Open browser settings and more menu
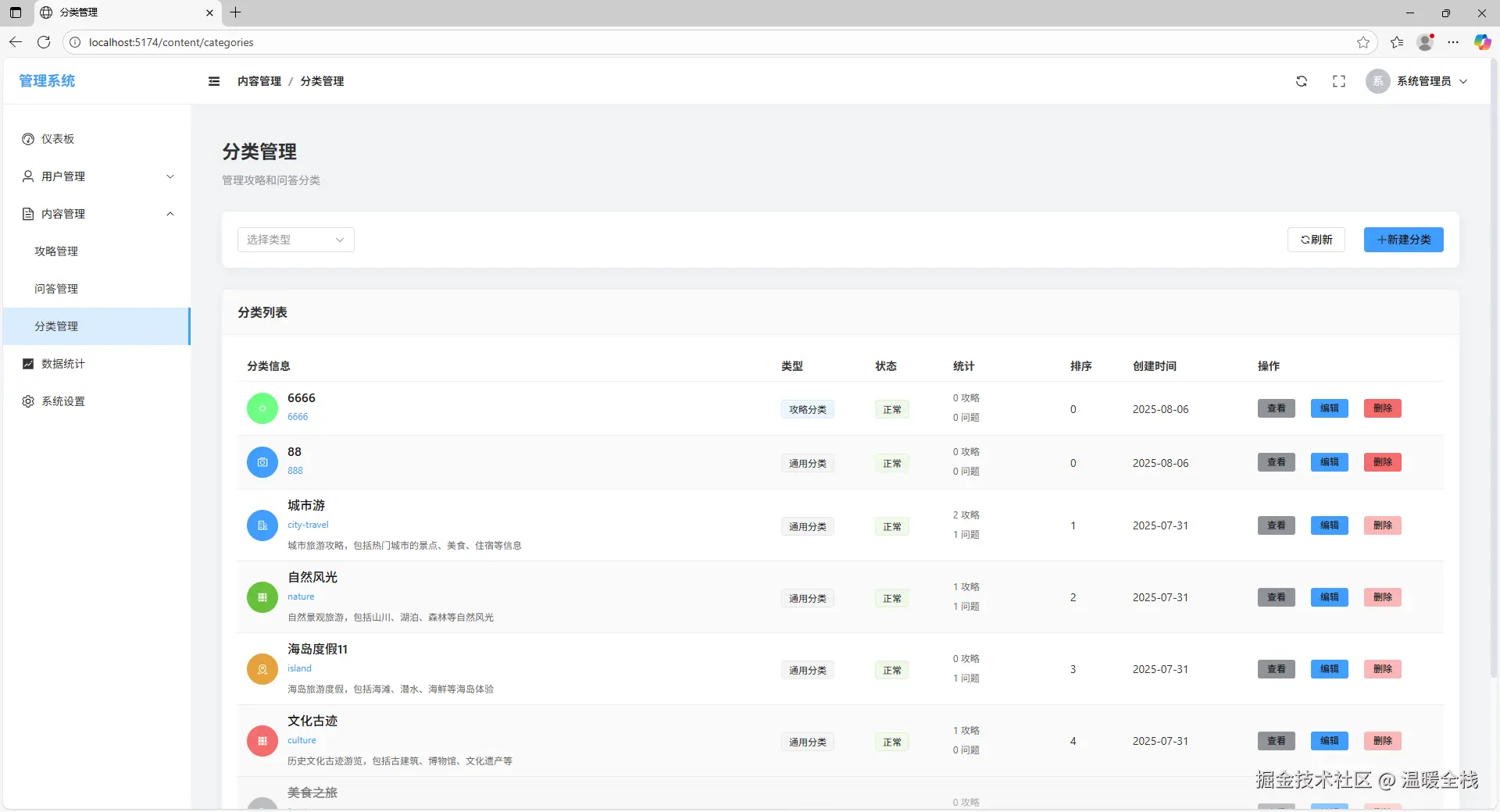 [x=1453, y=42]
